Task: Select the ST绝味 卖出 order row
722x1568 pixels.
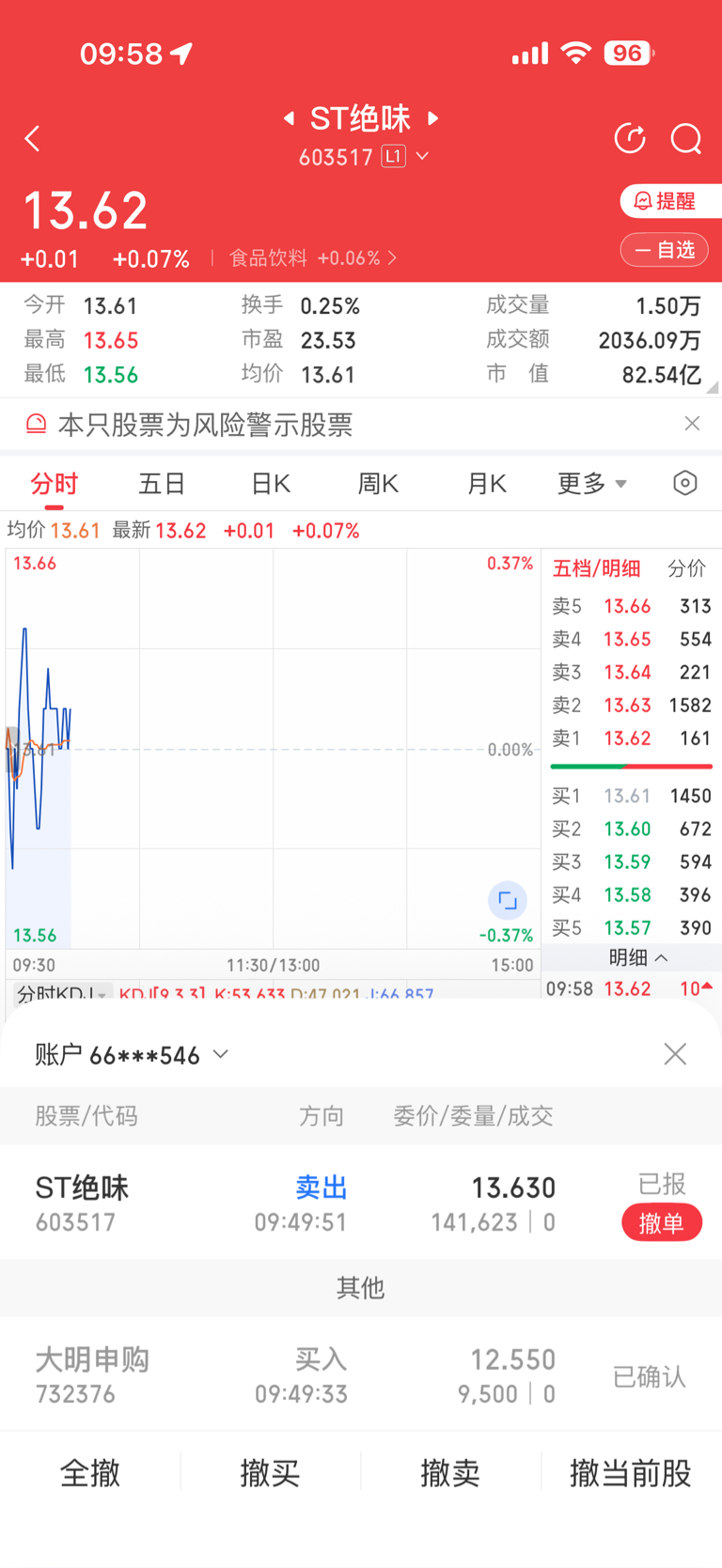Action: [x=361, y=1203]
